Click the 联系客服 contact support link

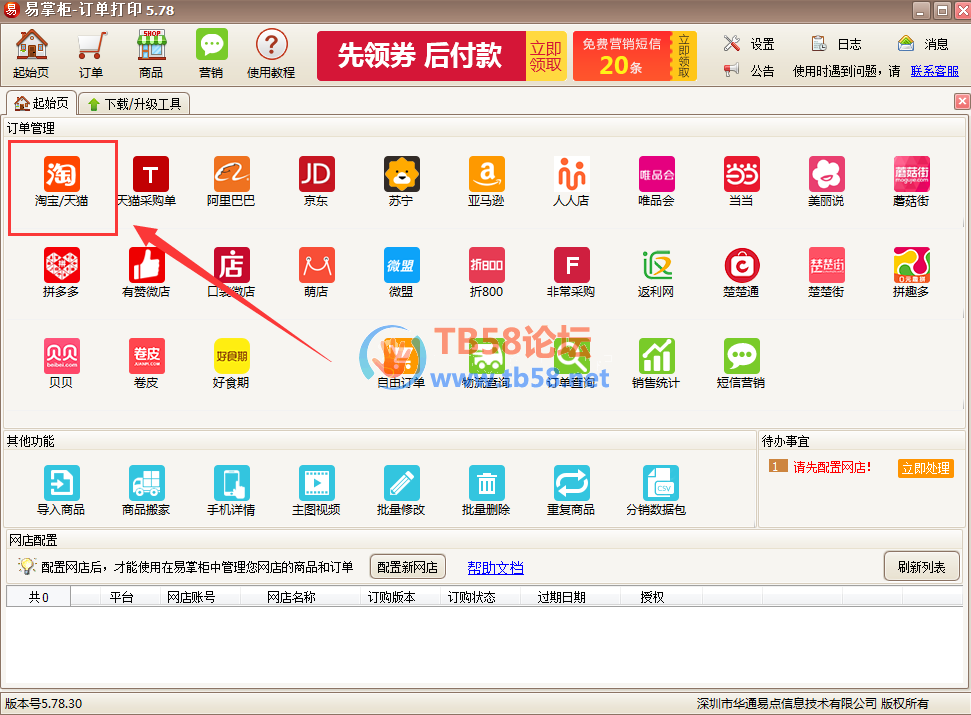934,71
